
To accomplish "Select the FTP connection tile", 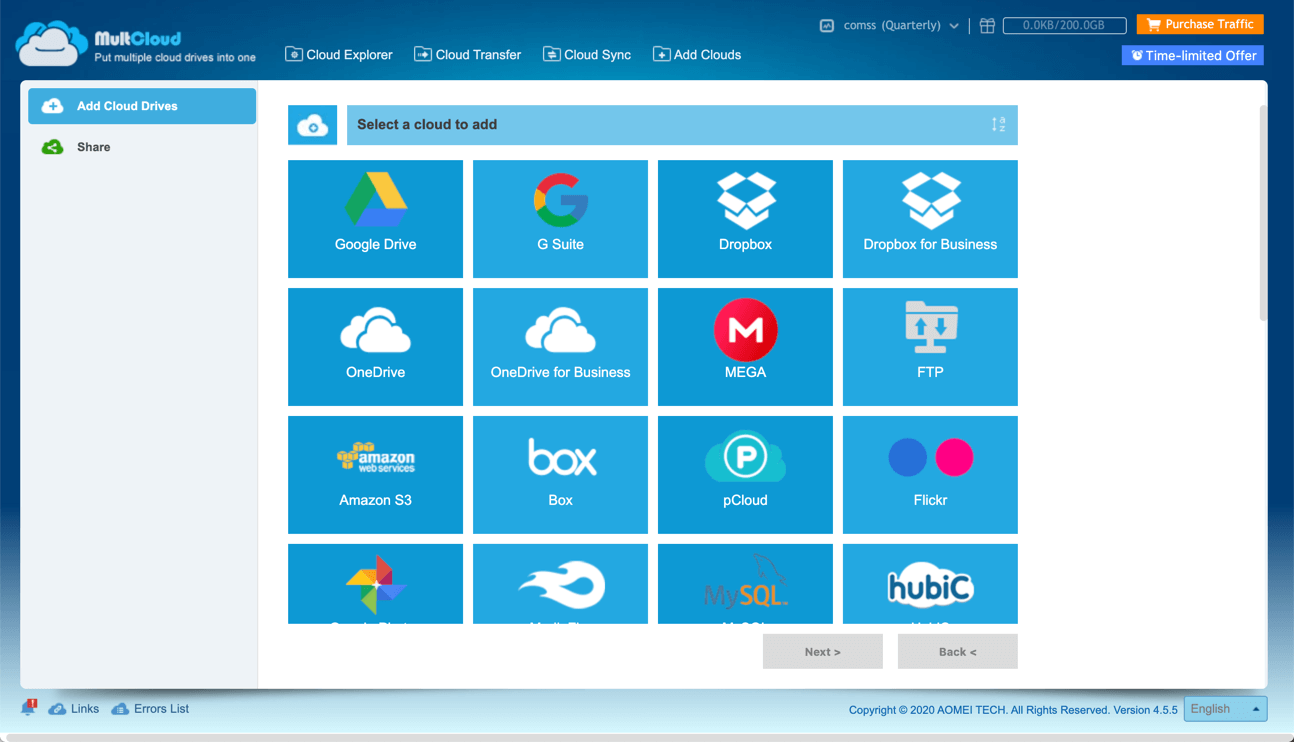I will tap(930, 347).
